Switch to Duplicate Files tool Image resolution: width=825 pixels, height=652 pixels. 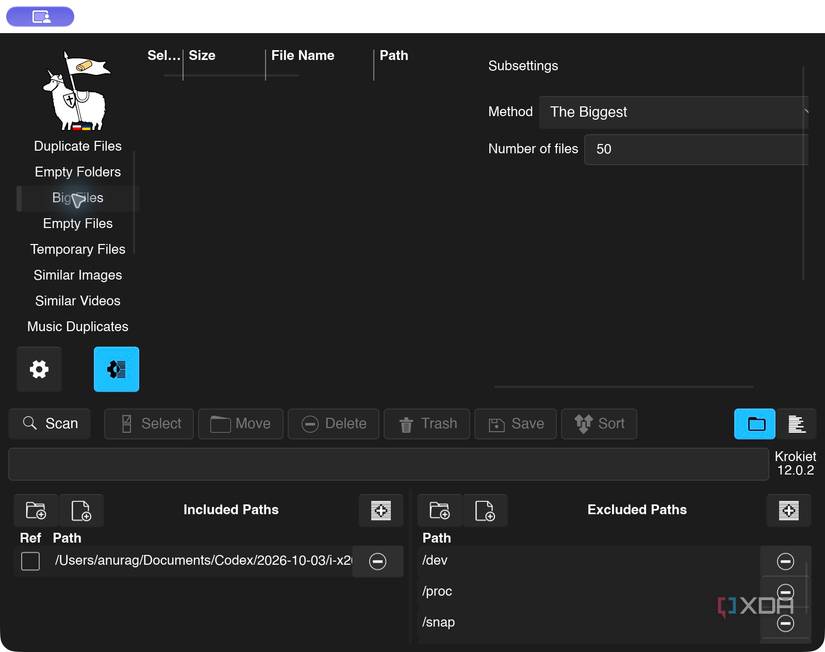coord(78,146)
